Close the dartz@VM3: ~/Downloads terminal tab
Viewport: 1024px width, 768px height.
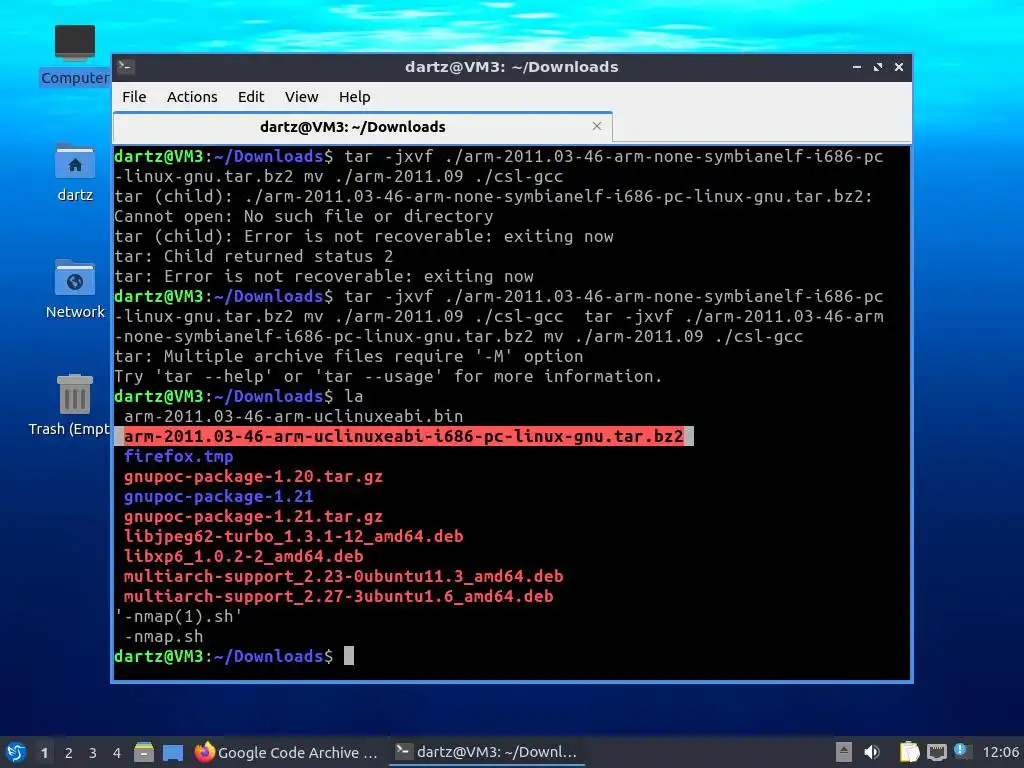point(596,126)
